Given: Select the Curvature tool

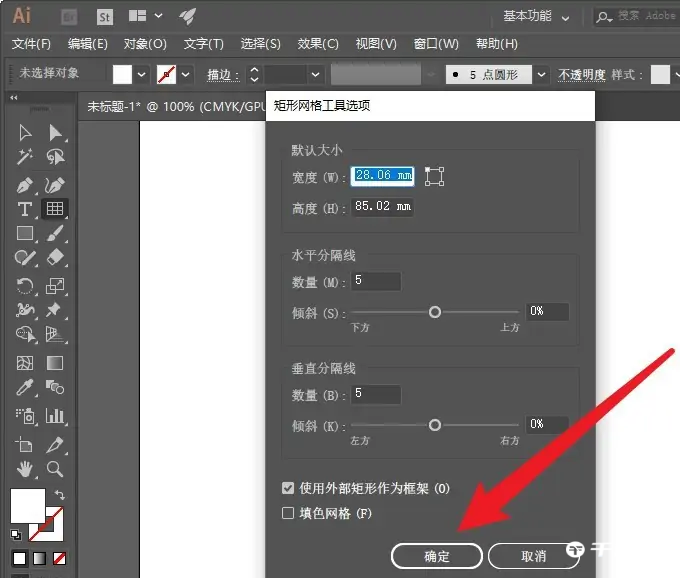Looking at the screenshot, I should (x=55, y=185).
